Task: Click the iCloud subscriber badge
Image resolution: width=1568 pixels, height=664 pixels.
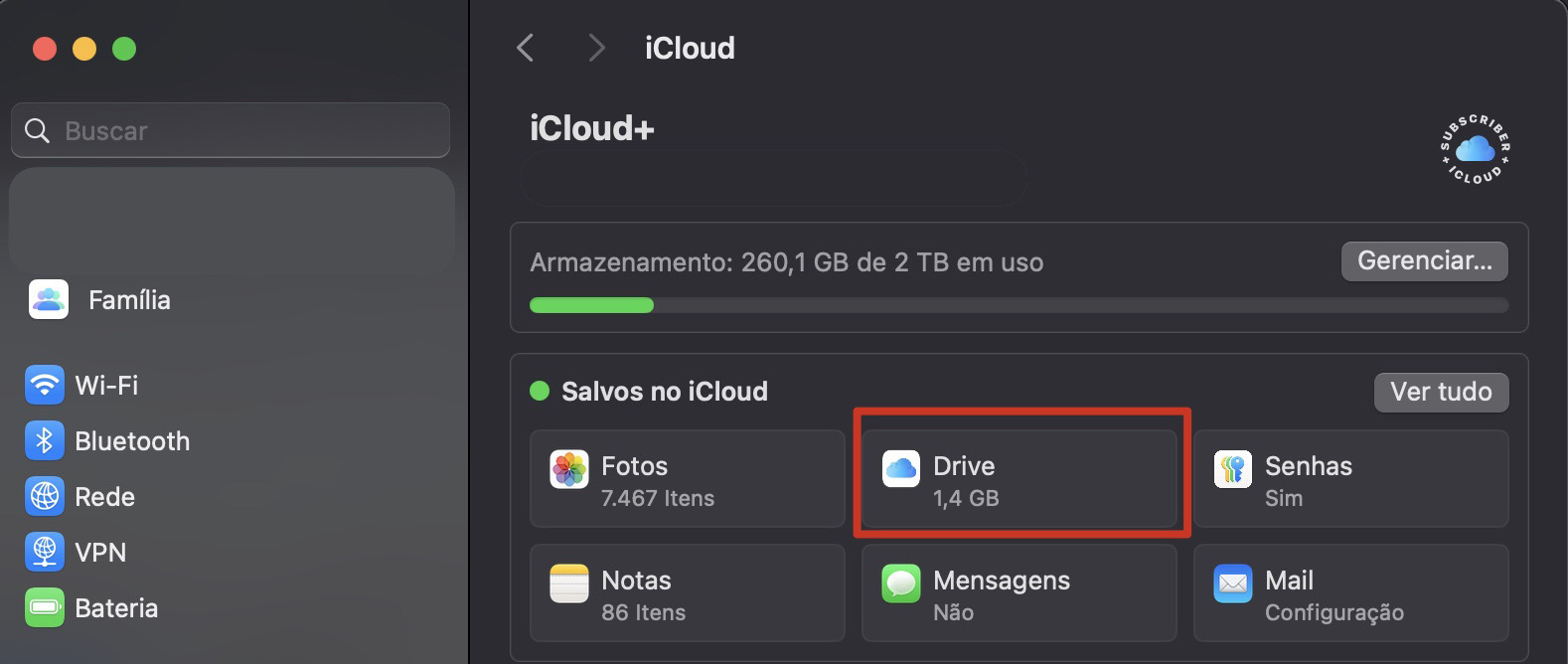Action: coord(1474,147)
